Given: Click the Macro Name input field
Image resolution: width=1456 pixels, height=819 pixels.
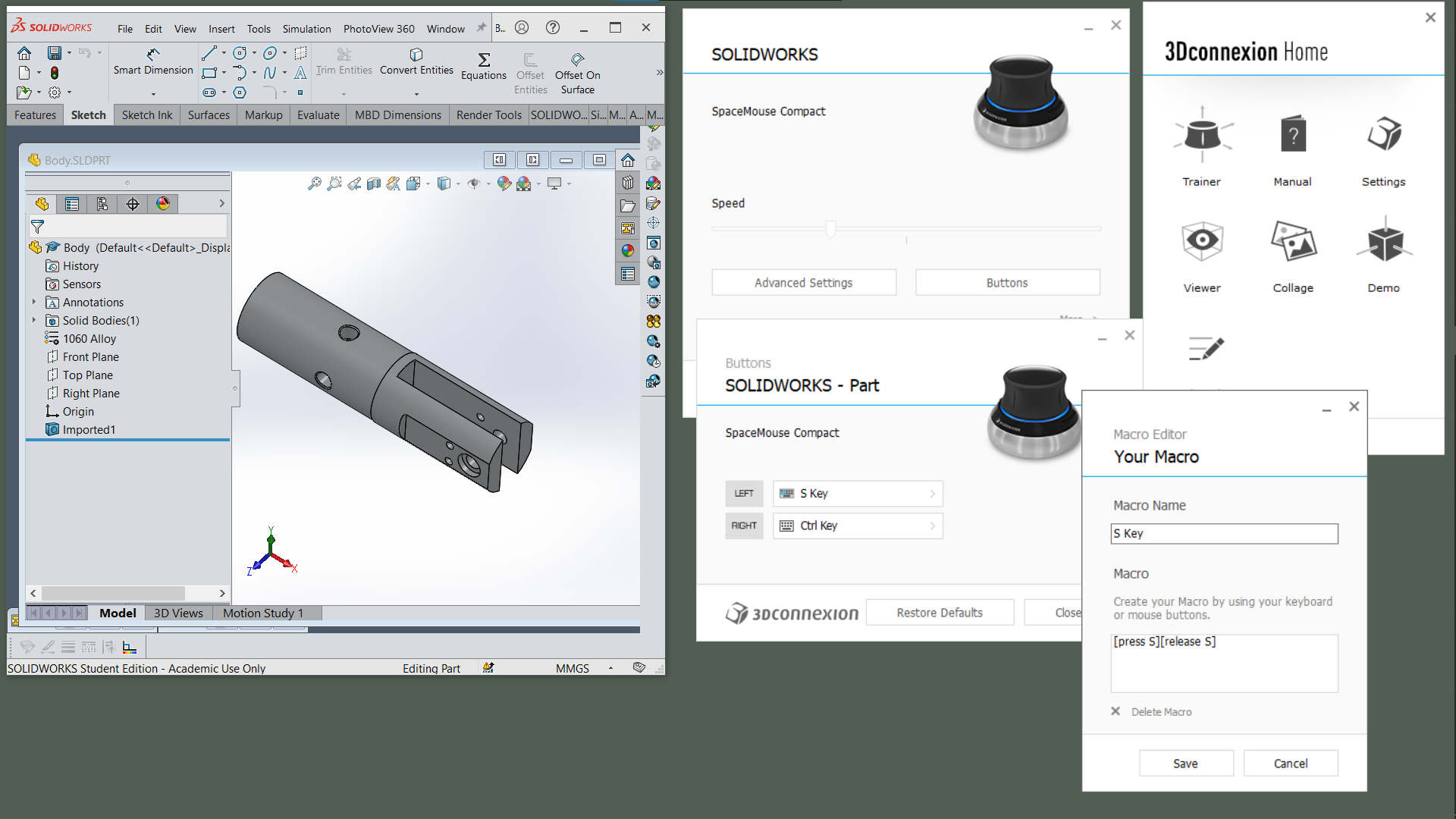Looking at the screenshot, I should 1224,534.
